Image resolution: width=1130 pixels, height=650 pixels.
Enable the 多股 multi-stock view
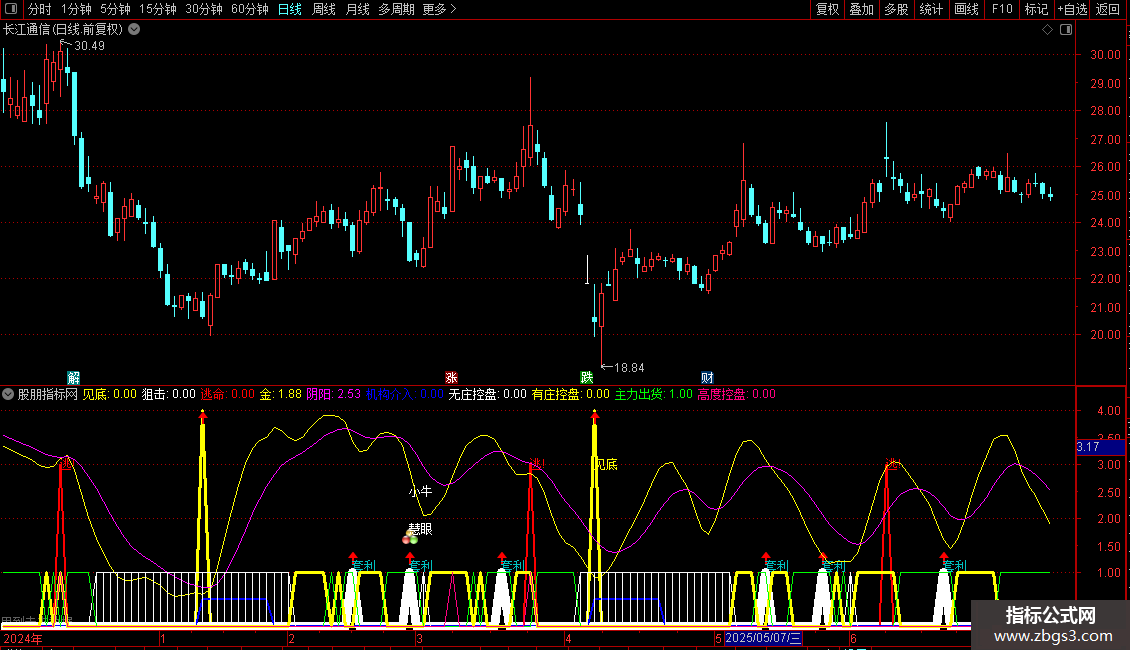(x=896, y=9)
